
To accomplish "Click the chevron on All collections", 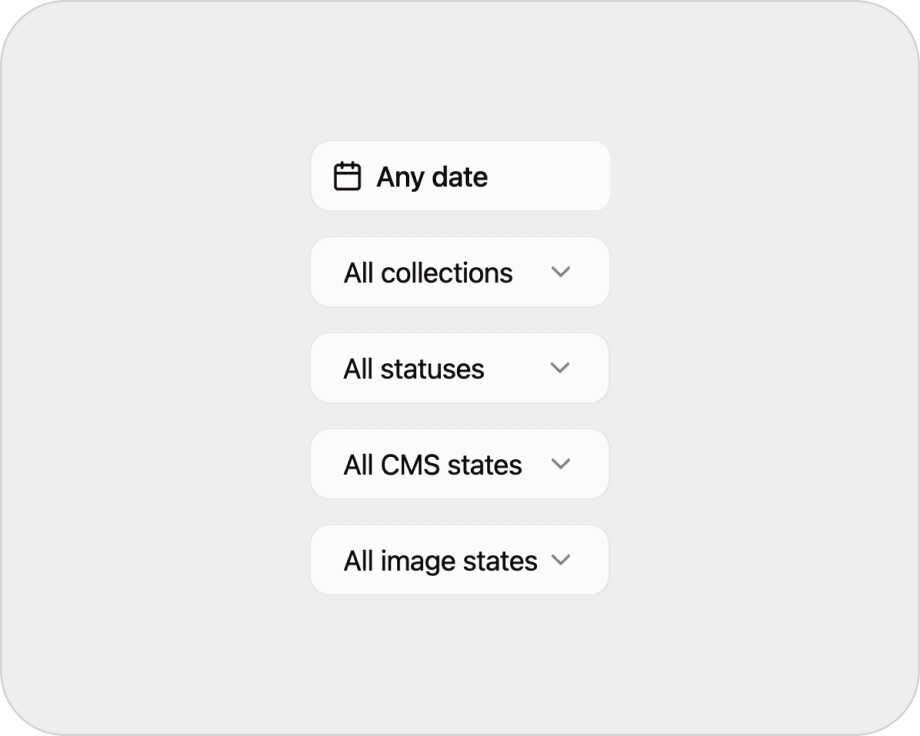I will [561, 272].
